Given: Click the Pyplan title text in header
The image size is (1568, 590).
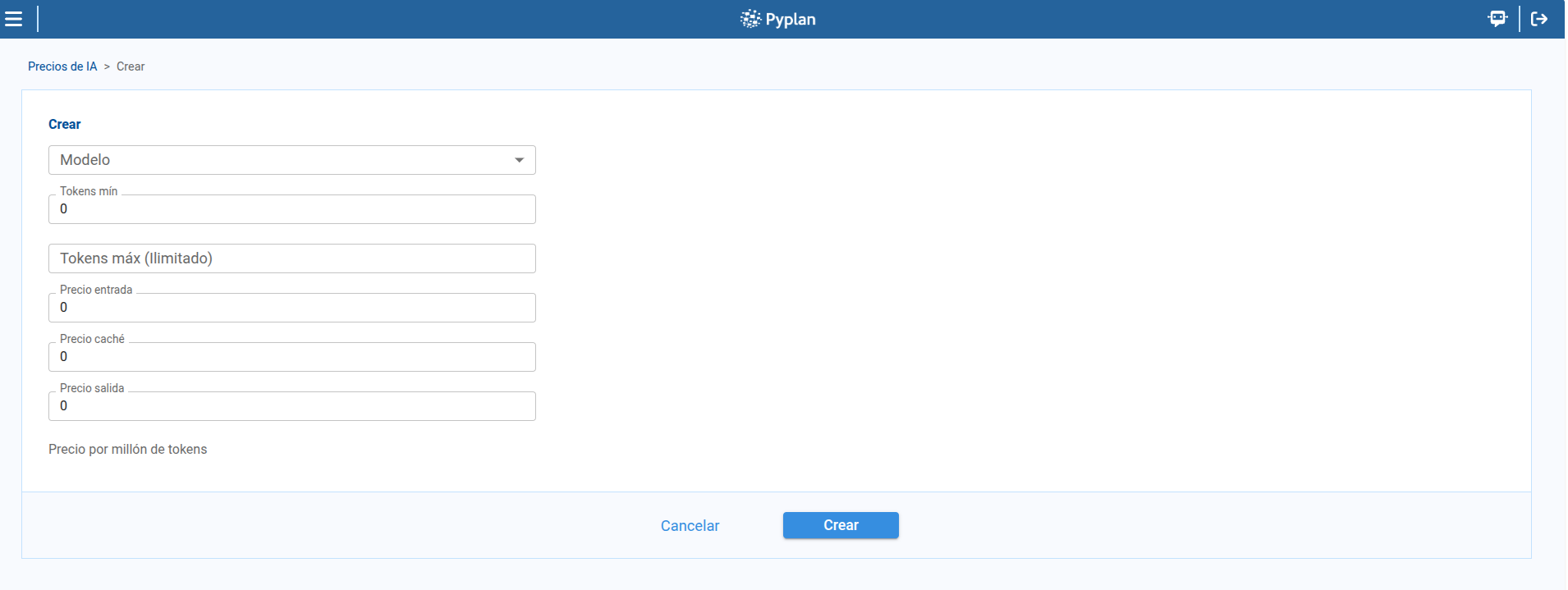Looking at the screenshot, I should 791,19.
